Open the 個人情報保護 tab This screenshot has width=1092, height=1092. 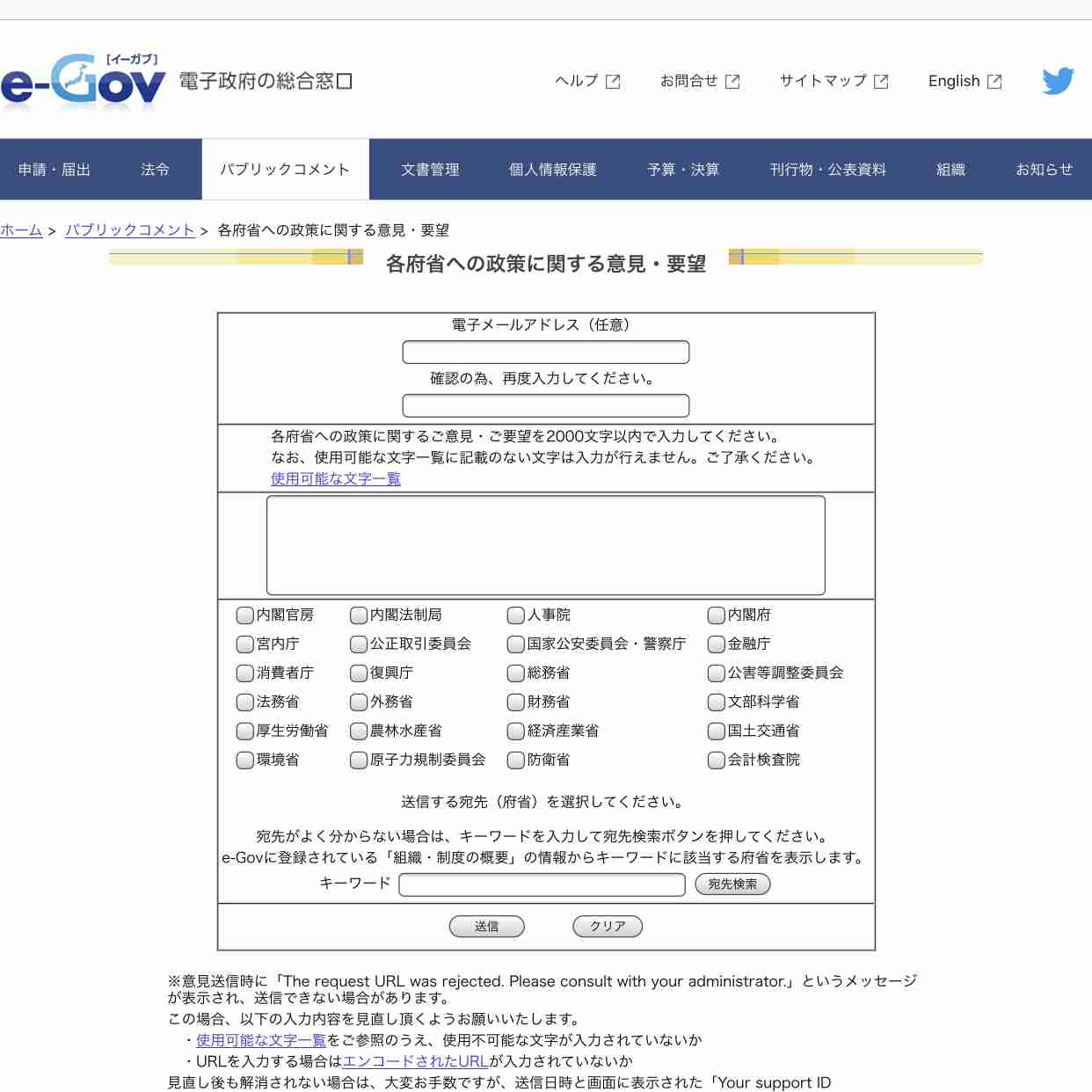(x=553, y=169)
